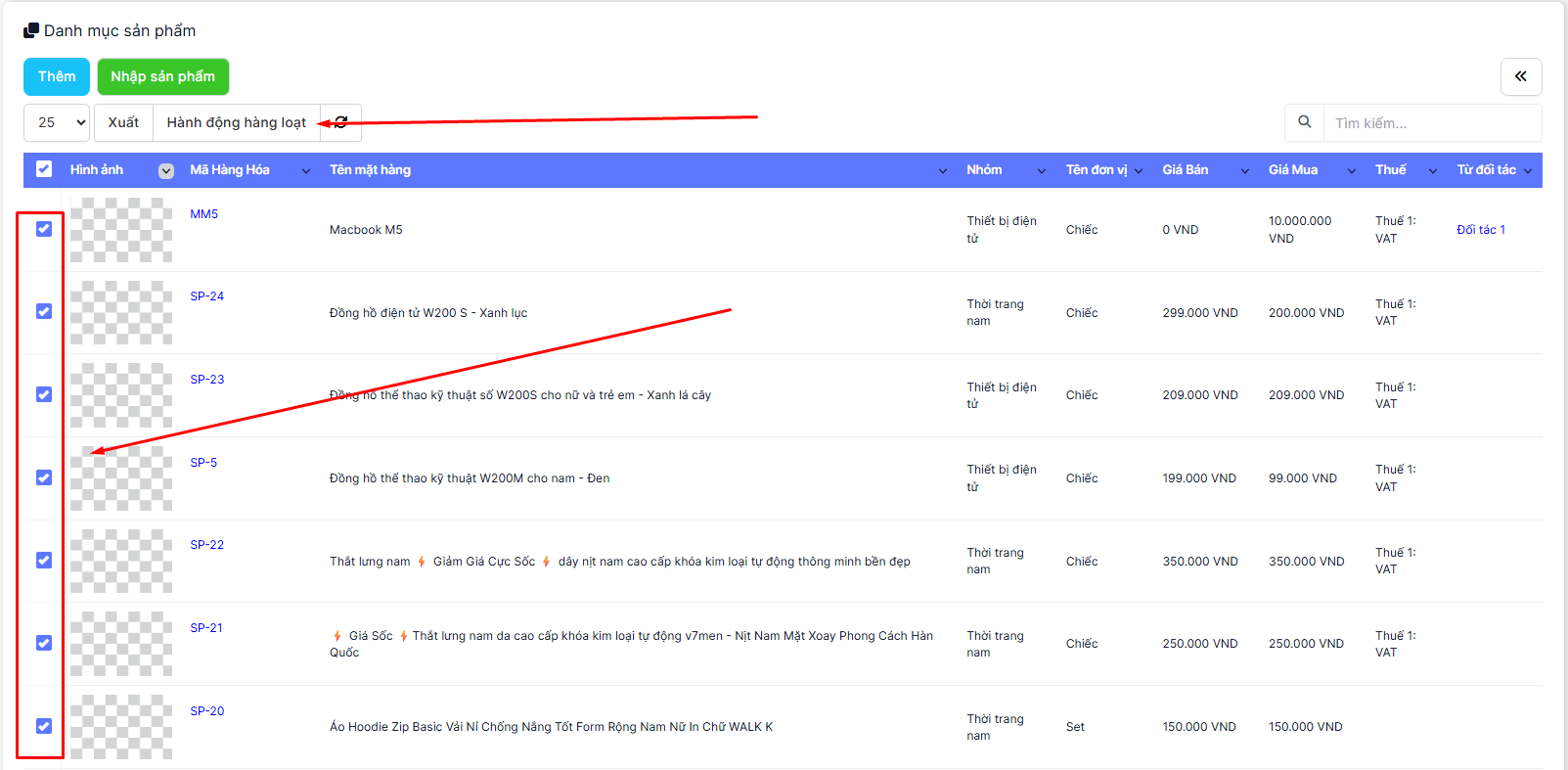Screen dimensions: 1568x770
Task: Click the Nhập sản phẩm button
Action: click(x=162, y=76)
